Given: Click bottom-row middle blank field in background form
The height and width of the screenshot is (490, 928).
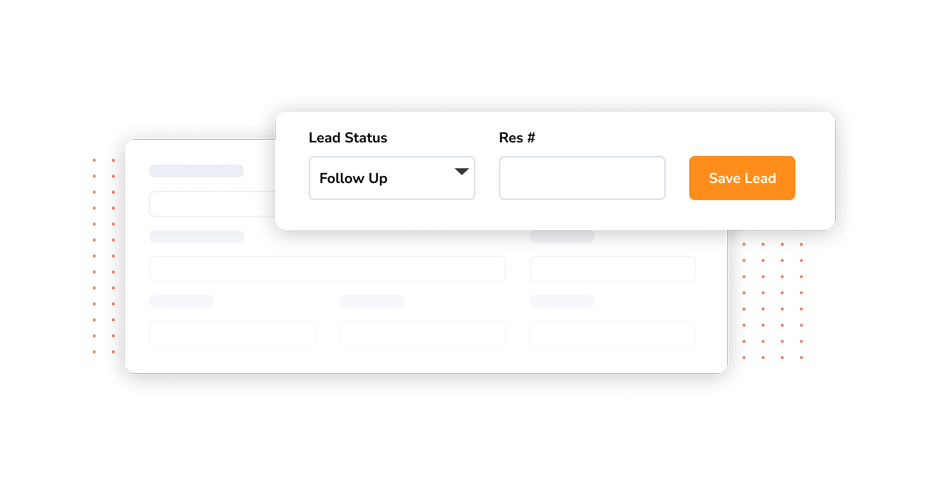Looking at the screenshot, I should tap(423, 334).
